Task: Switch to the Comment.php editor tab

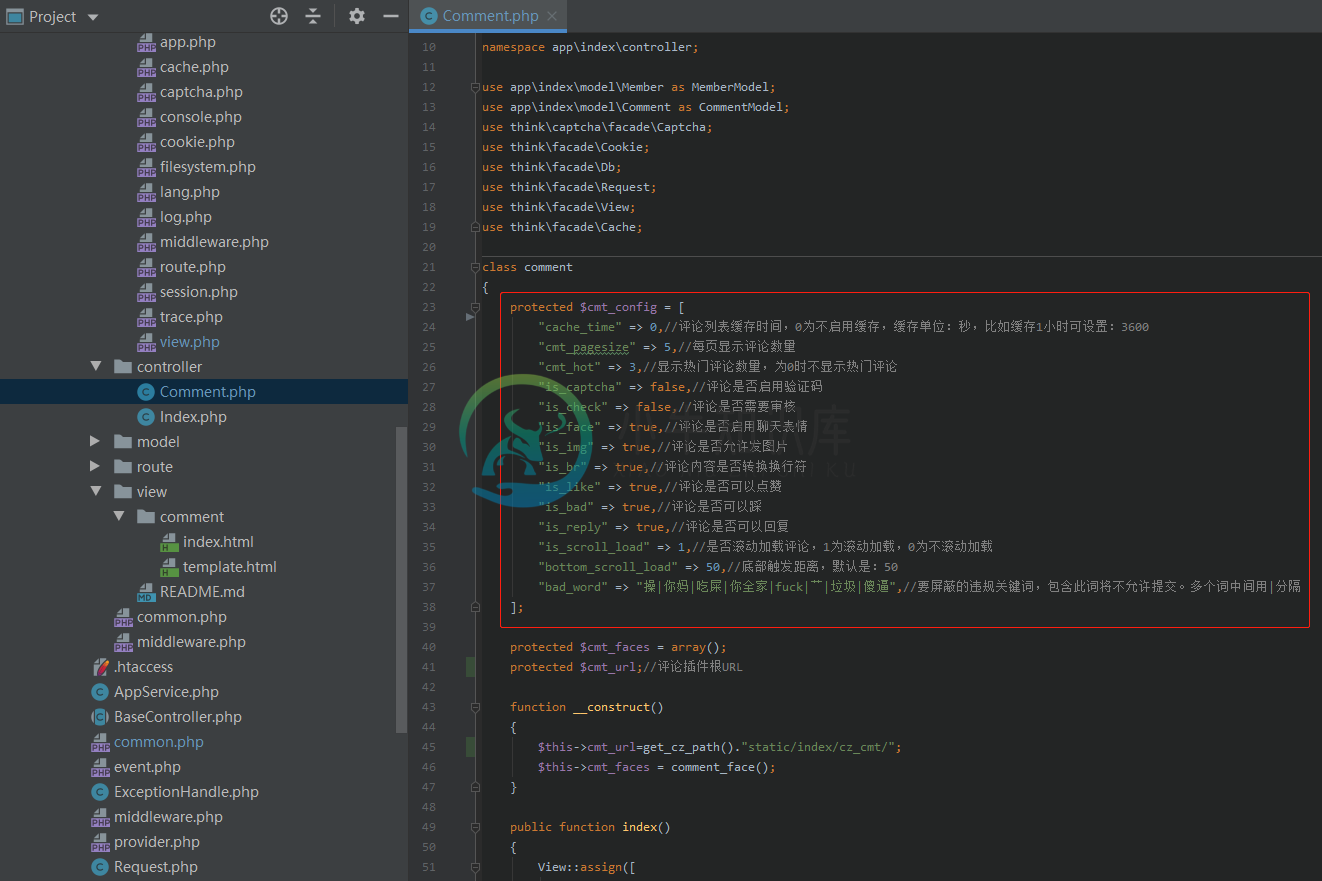Action: click(x=490, y=16)
